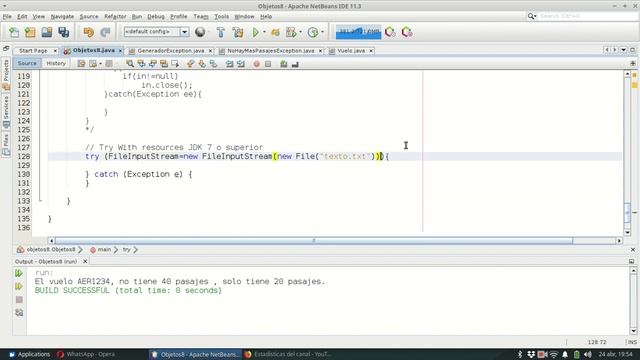Click the Shift Line Right icon in editor toolbar
Viewport: 640px width, 360px height.
click(x=241, y=64)
